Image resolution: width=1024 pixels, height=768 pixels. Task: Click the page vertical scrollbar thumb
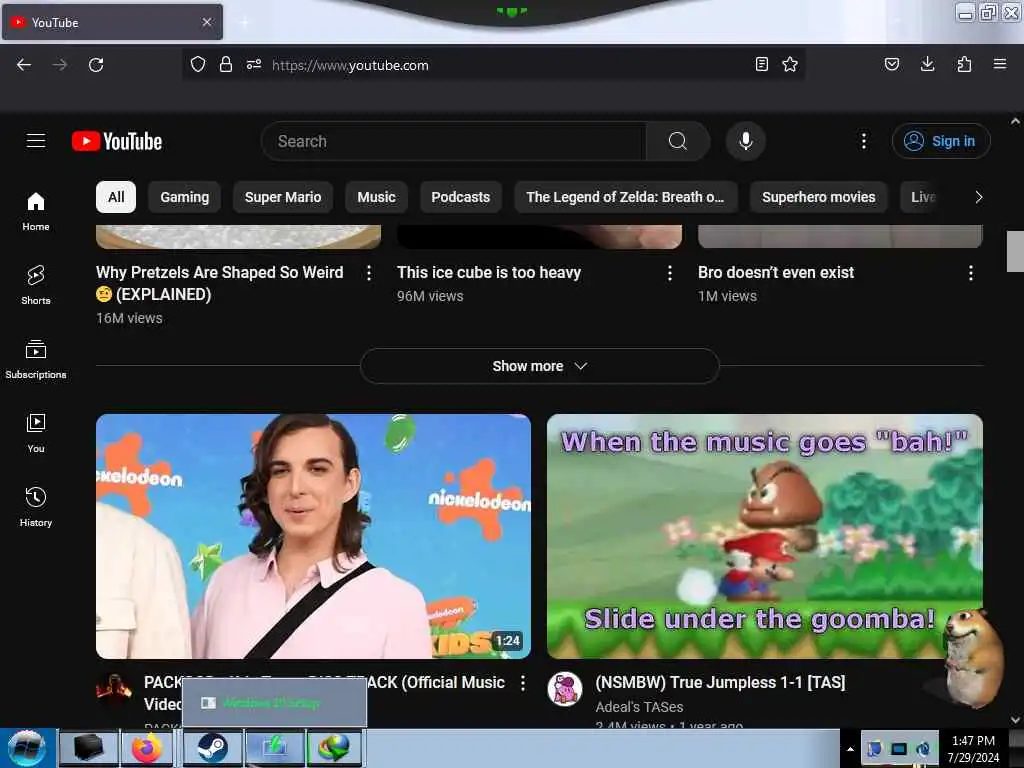pyautogui.click(x=1015, y=251)
